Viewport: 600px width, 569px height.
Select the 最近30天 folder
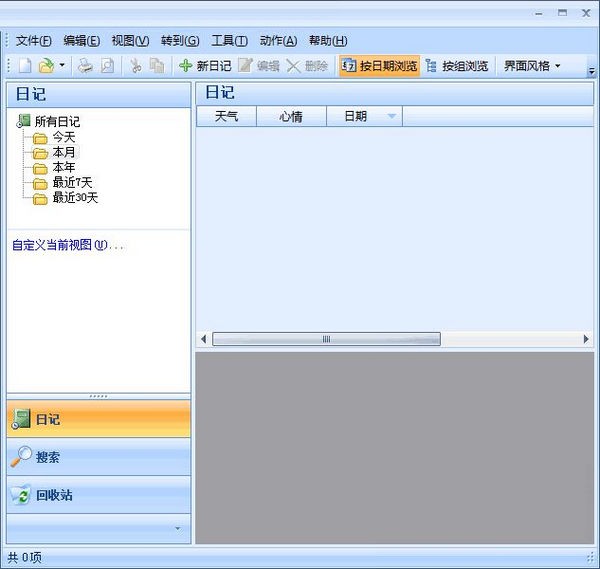coord(75,198)
